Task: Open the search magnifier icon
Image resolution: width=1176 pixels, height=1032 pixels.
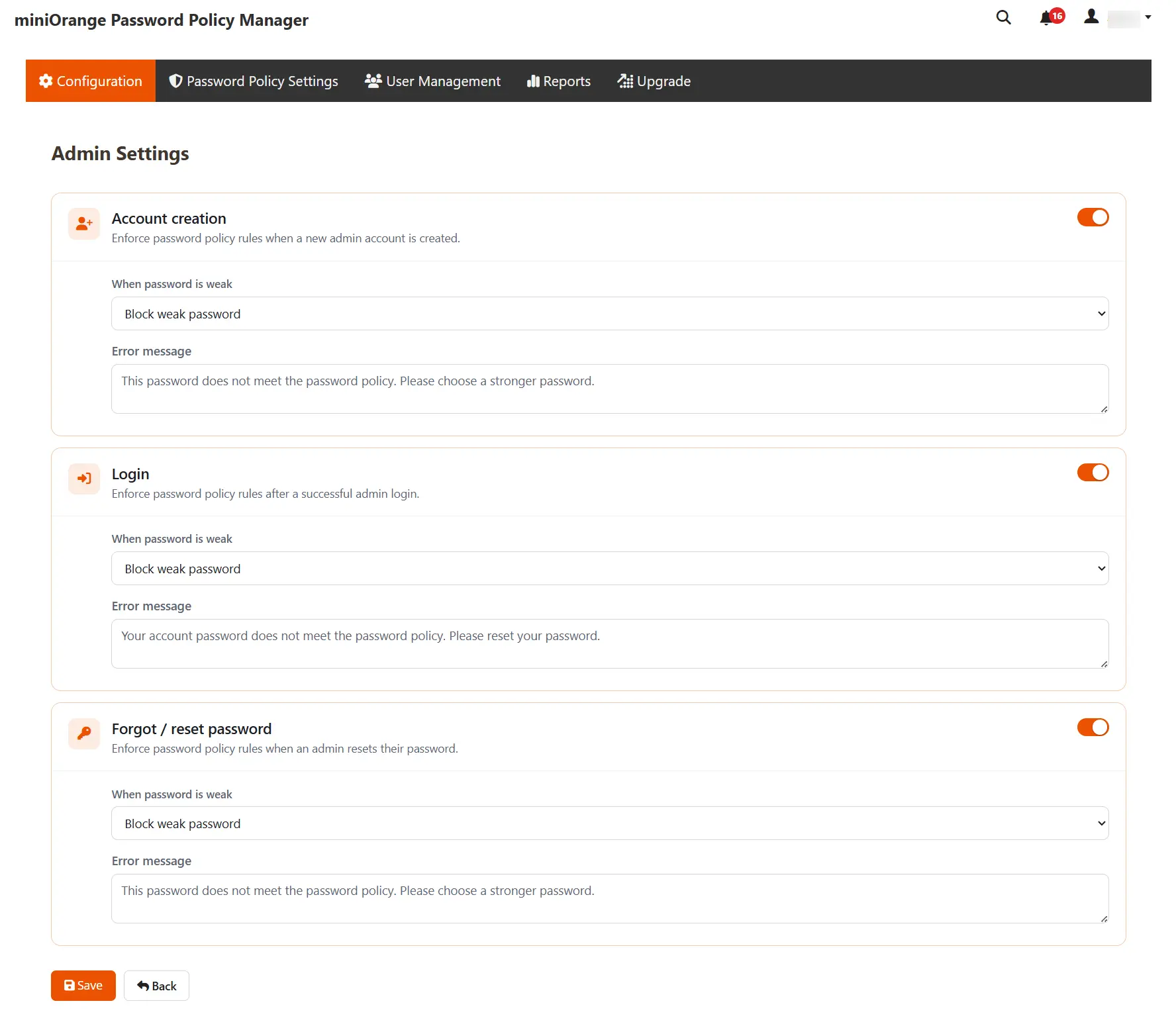Action: 1003,18
